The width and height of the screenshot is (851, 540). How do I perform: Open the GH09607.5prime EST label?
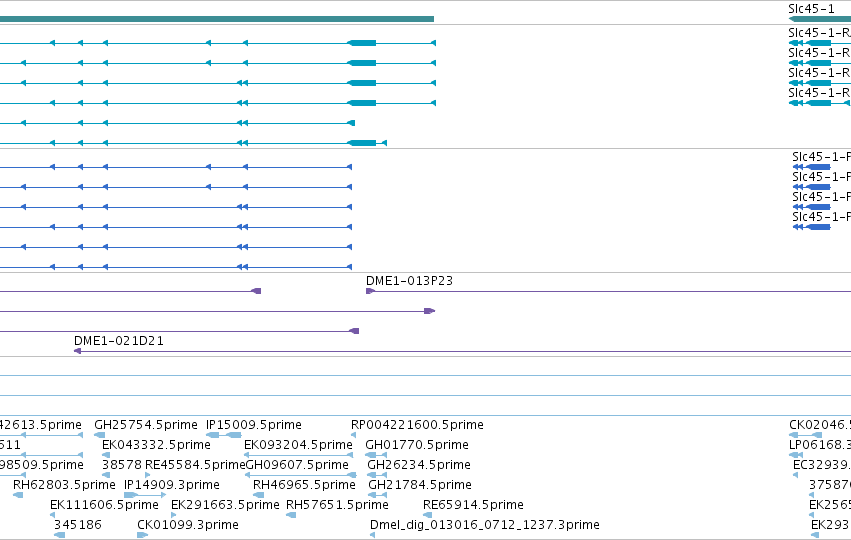click(x=297, y=465)
